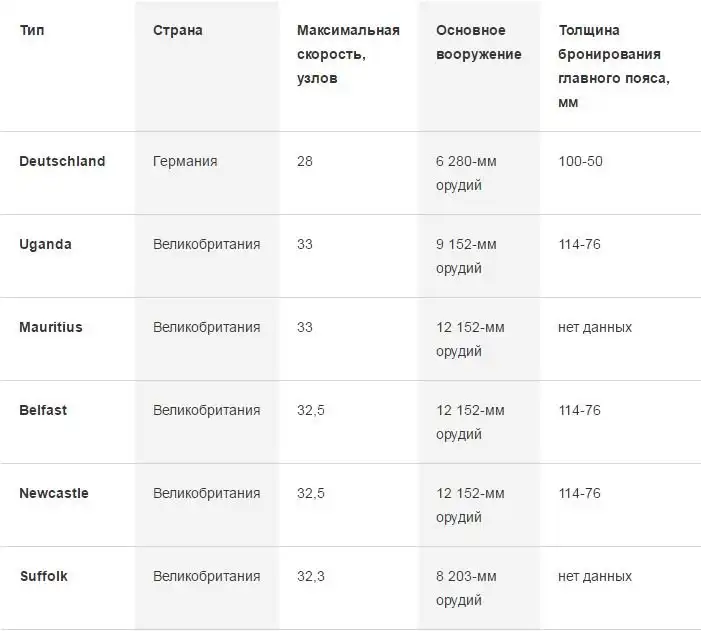
Task: Click "нет данных" in the Mauritius row
Action: click(x=594, y=327)
